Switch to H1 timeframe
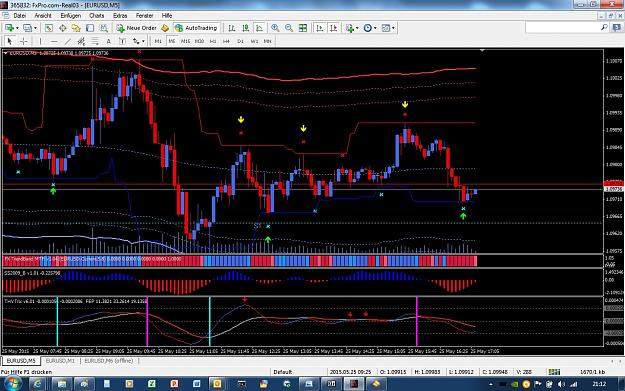This screenshot has height=391, width=625. tap(213, 41)
